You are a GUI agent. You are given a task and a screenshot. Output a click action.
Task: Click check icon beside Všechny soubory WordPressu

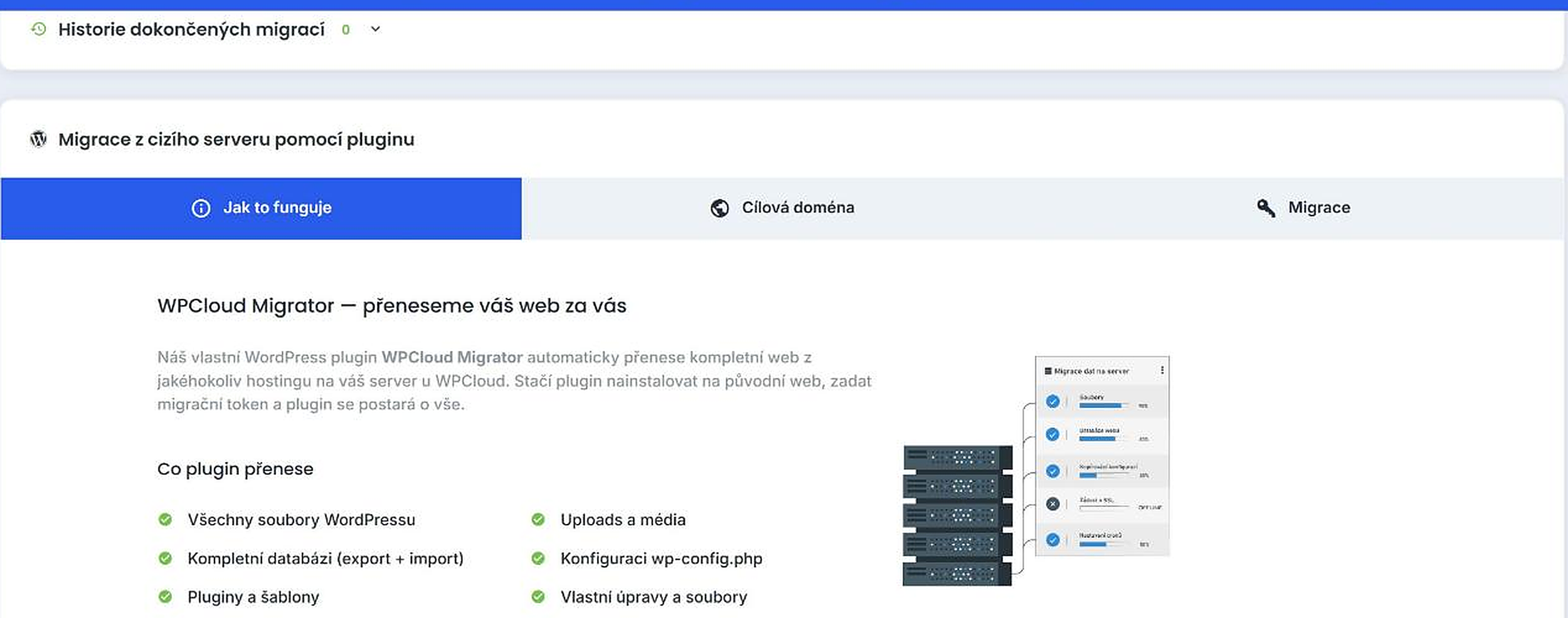(165, 520)
